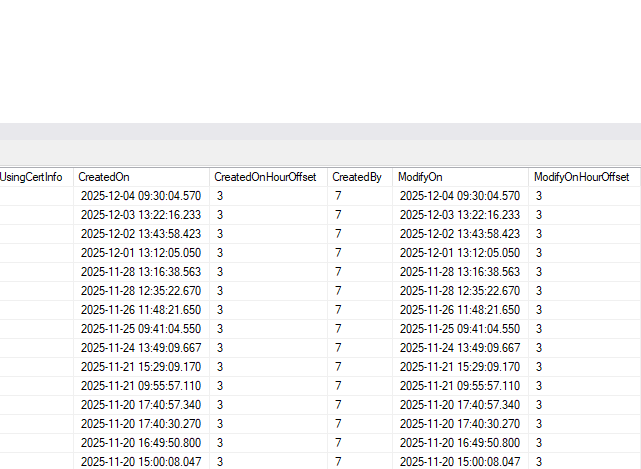
Task: Pick CreatedOn cell 2025-11-28 12:35:22.670
Action: click(141, 291)
